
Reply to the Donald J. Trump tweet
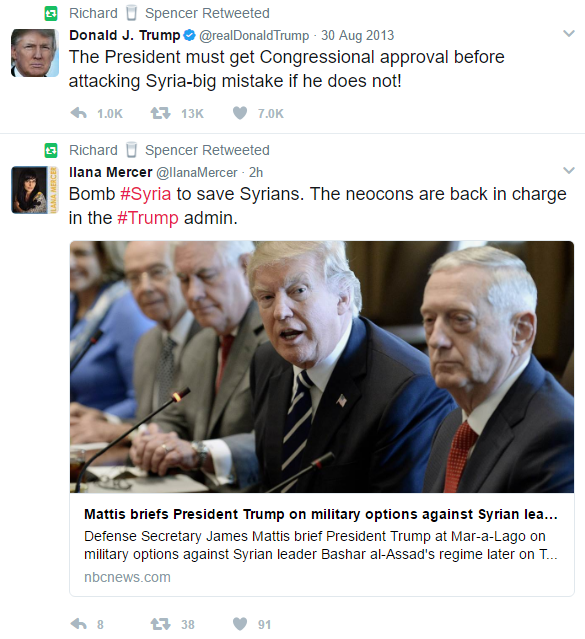(79, 113)
